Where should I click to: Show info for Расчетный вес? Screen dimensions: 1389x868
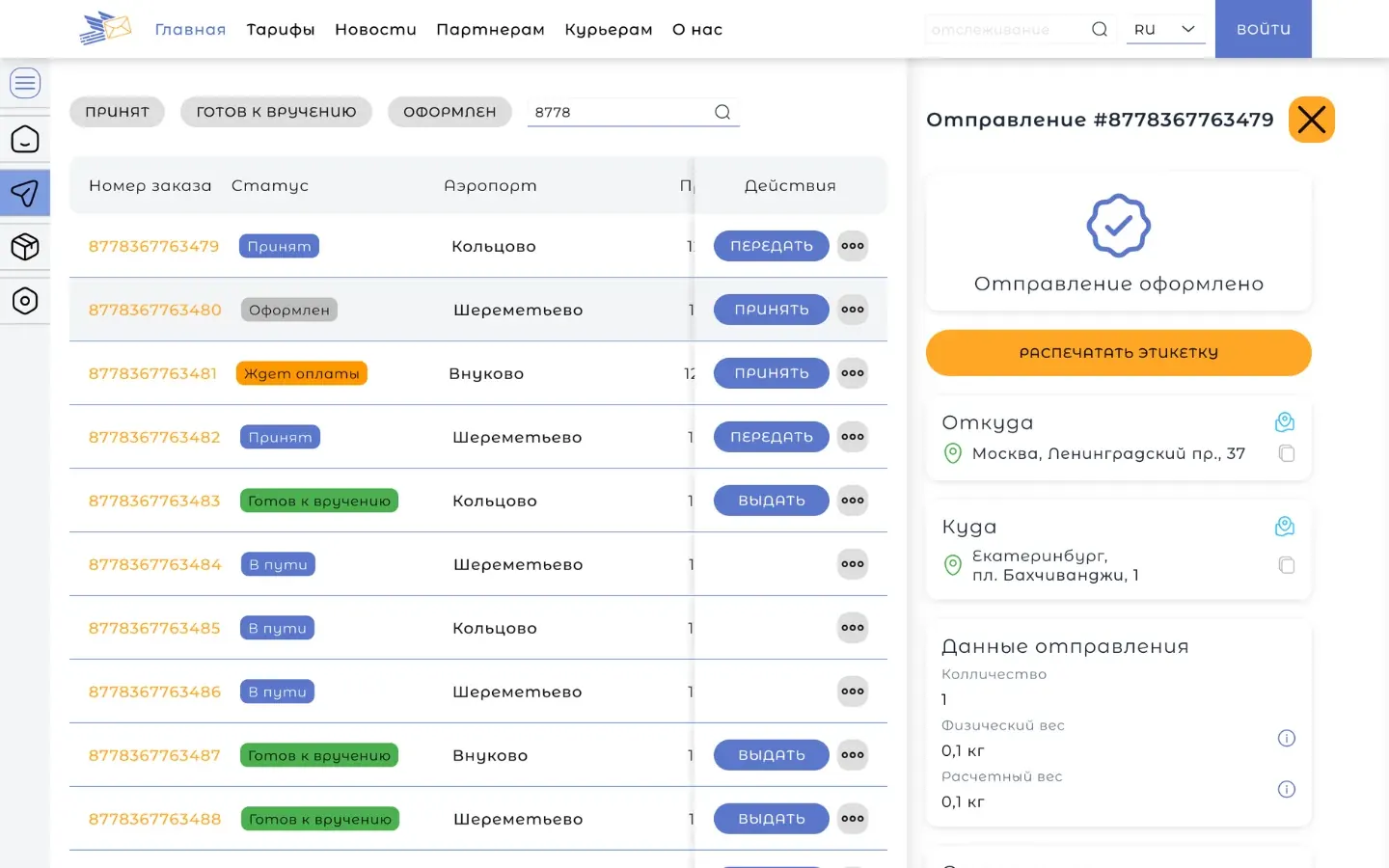tap(1287, 789)
